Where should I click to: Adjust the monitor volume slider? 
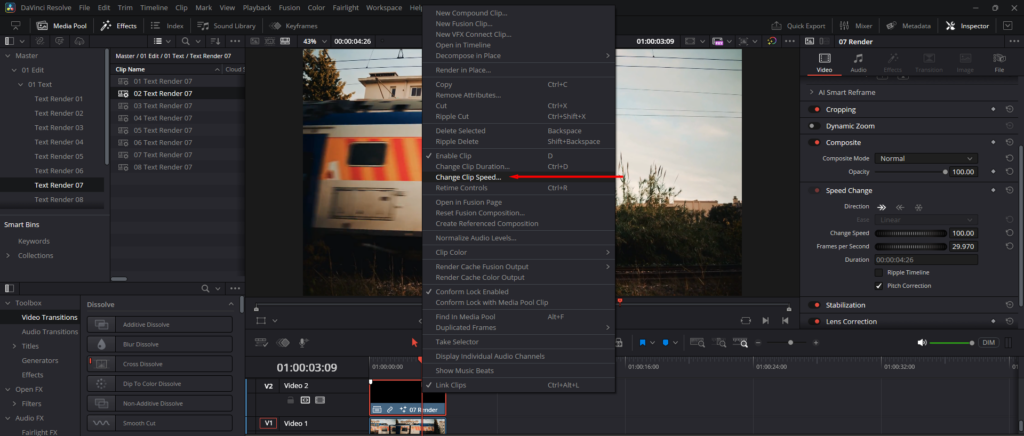point(951,342)
